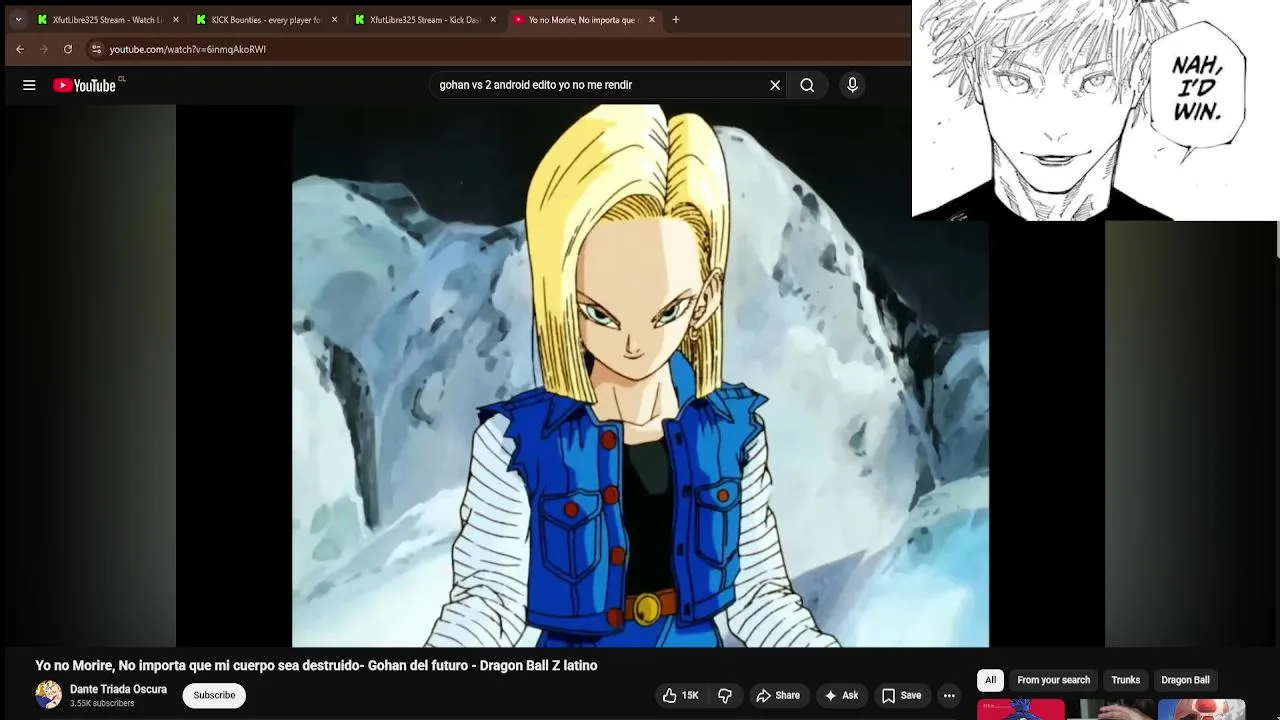1280x720 pixels.
Task: Click the YouTube search input field
Action: tap(600, 85)
